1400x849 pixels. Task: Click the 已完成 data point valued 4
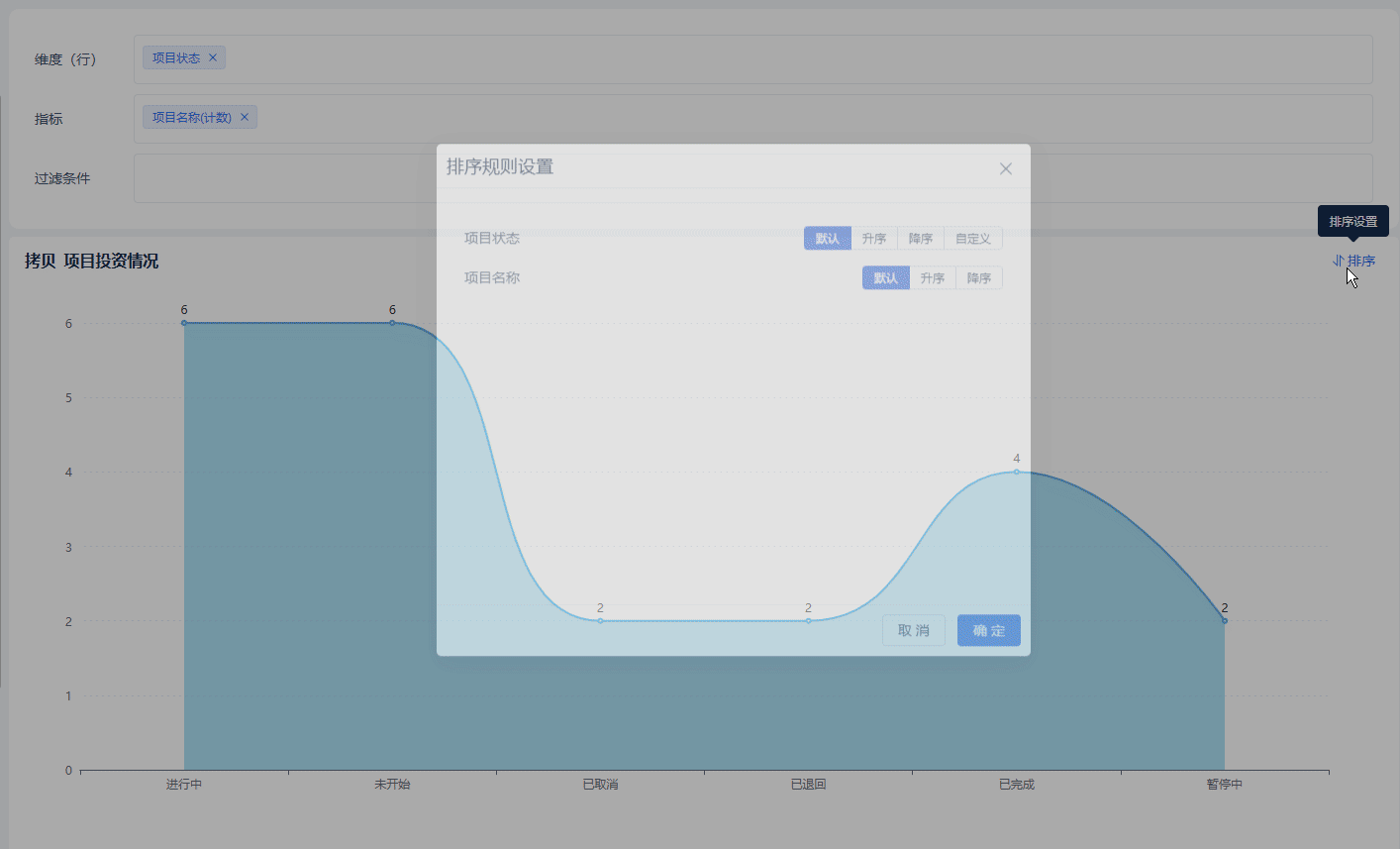pyautogui.click(x=1017, y=472)
